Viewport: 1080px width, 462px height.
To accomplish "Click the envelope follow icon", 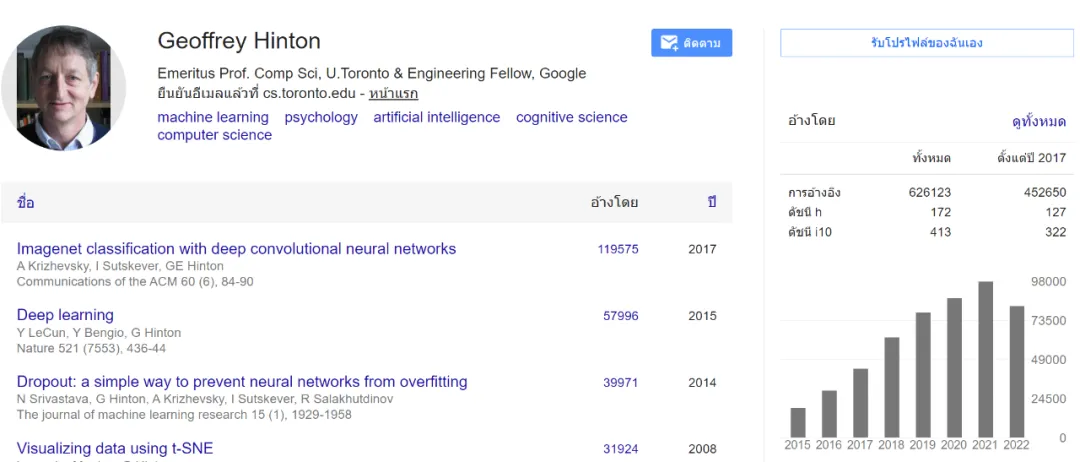I will (x=667, y=43).
